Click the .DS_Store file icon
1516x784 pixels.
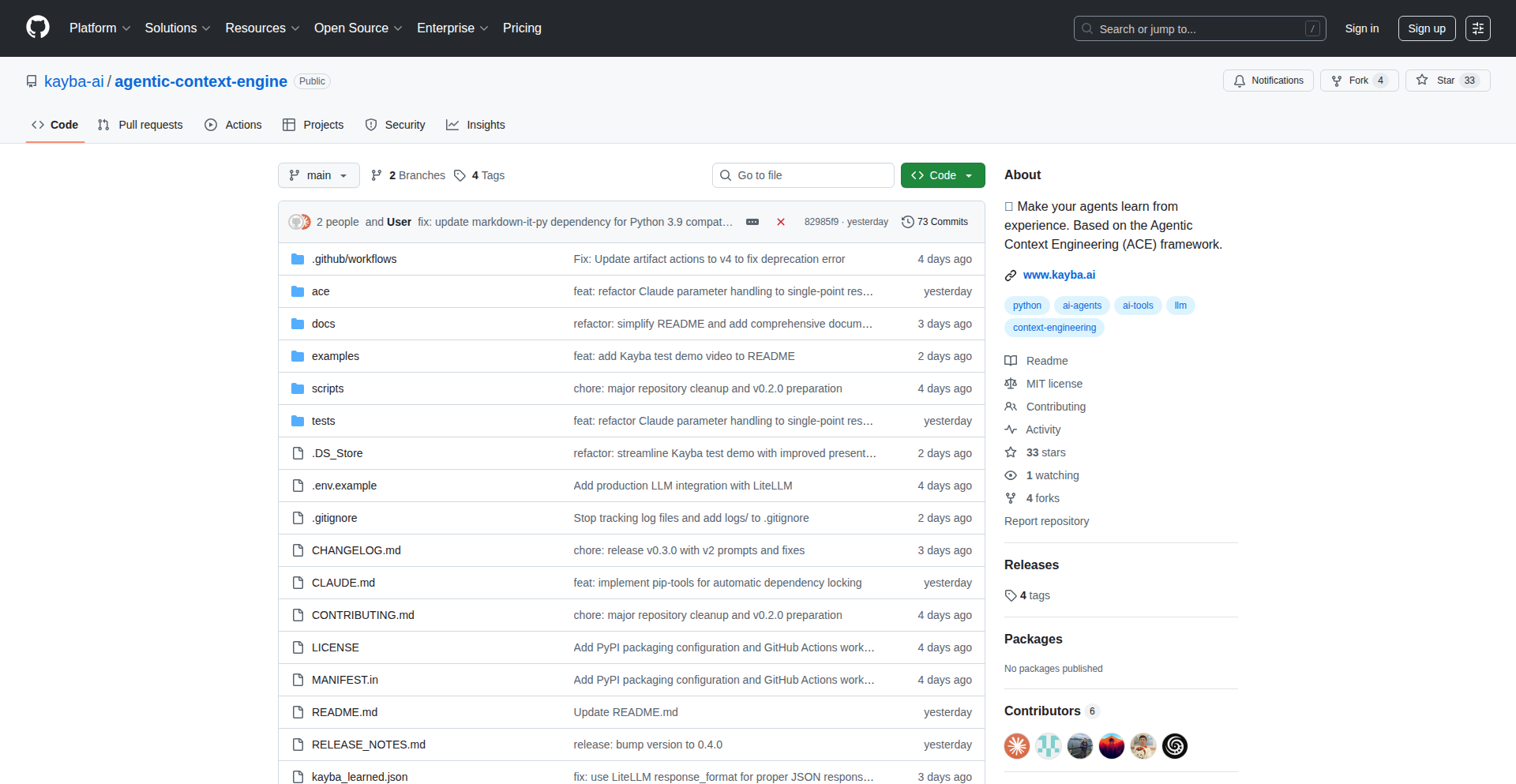pyautogui.click(x=298, y=453)
